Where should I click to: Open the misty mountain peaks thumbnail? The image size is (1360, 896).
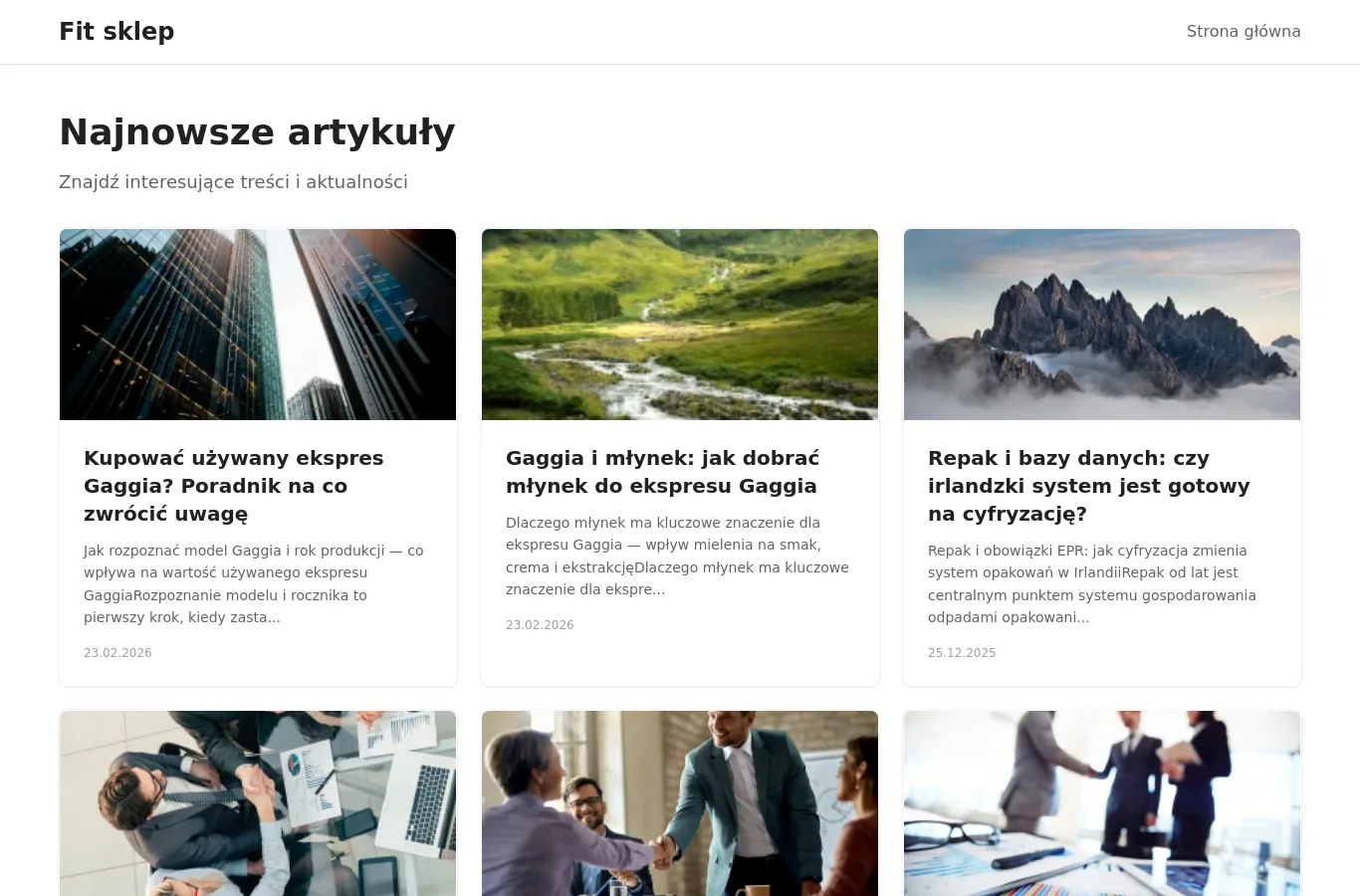click(1102, 325)
